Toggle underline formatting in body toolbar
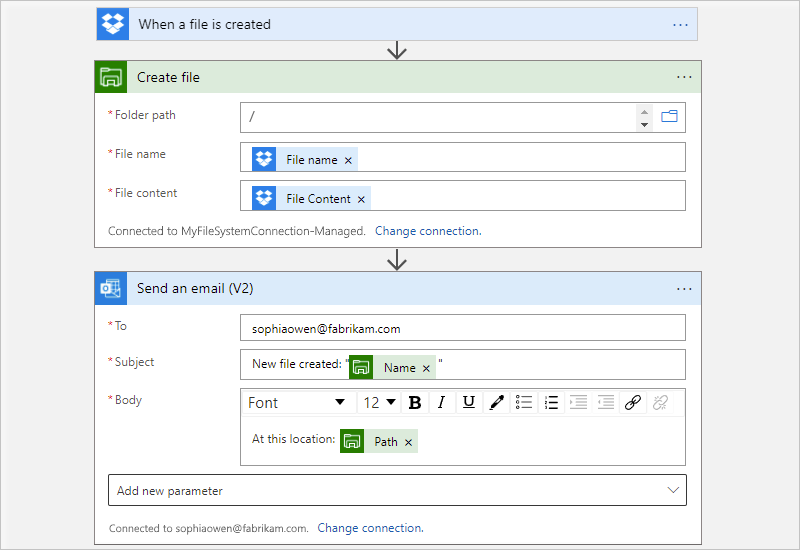 tap(468, 403)
